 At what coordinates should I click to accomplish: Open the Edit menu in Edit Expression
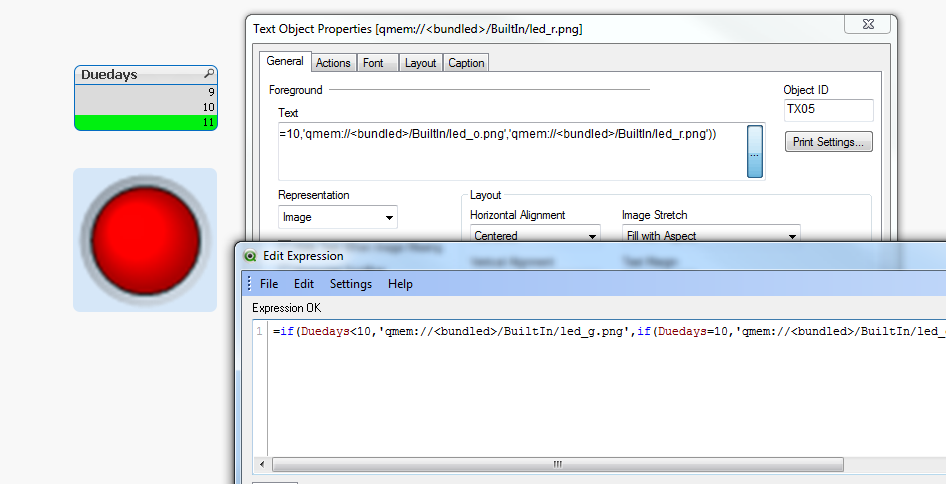pyautogui.click(x=303, y=284)
